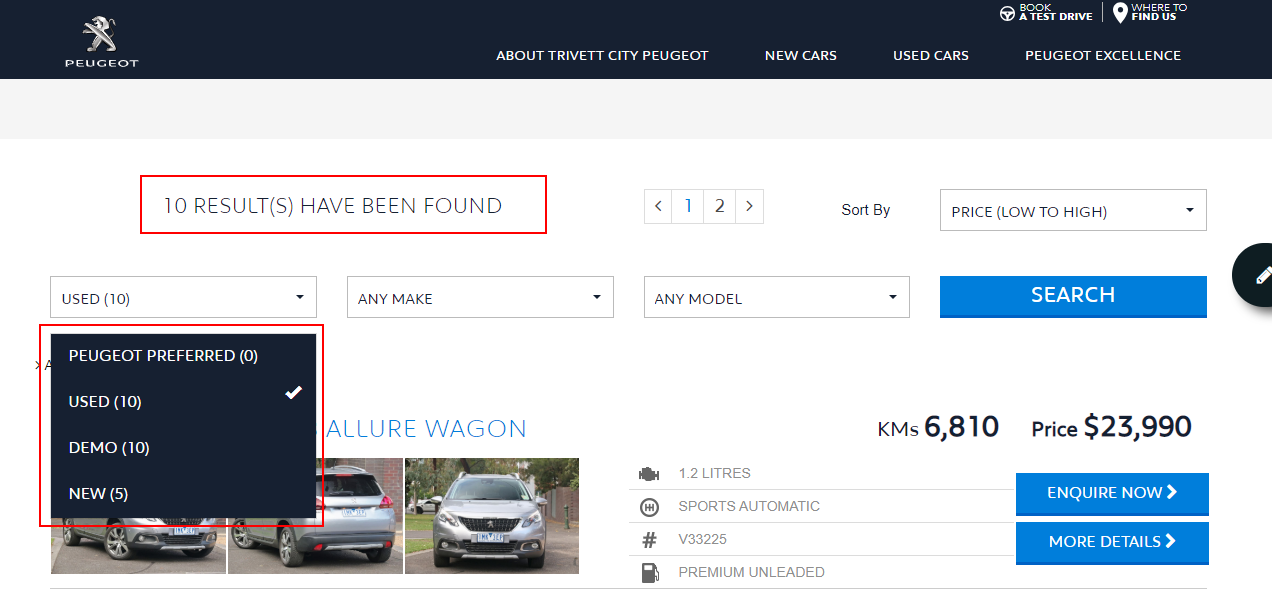This screenshot has width=1272, height=613.
Task: Click the ENQUIRE NOW button
Action: (x=1112, y=493)
